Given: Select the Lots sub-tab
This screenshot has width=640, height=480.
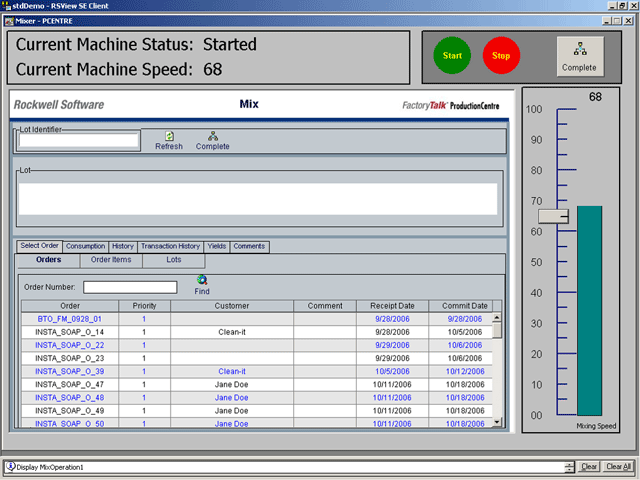Looking at the screenshot, I should point(174,260).
